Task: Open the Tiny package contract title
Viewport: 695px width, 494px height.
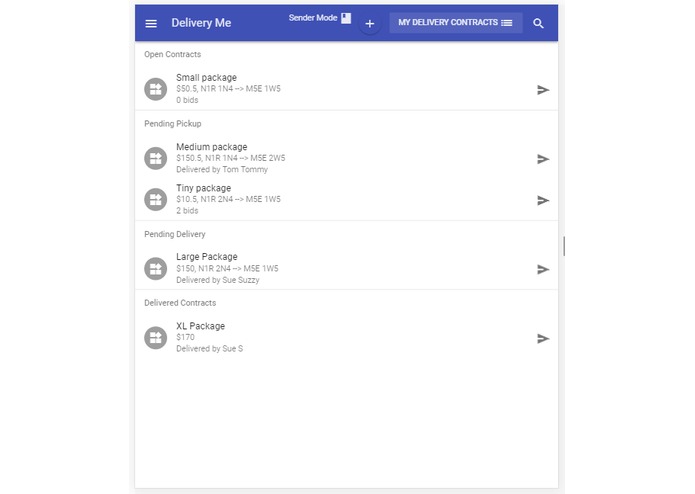Action: point(203,188)
